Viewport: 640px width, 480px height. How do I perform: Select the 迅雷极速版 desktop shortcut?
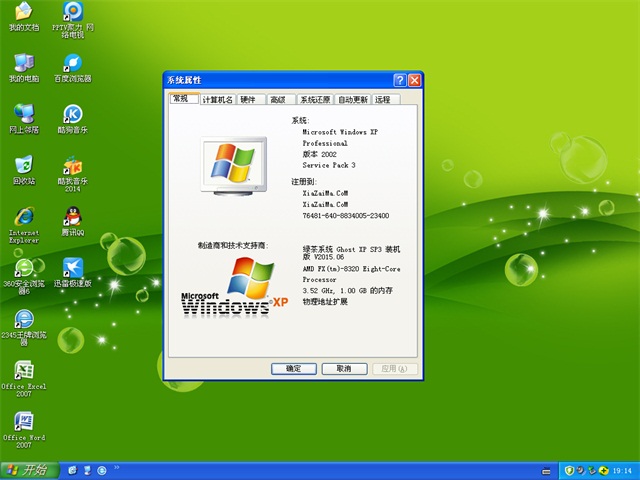point(72,268)
